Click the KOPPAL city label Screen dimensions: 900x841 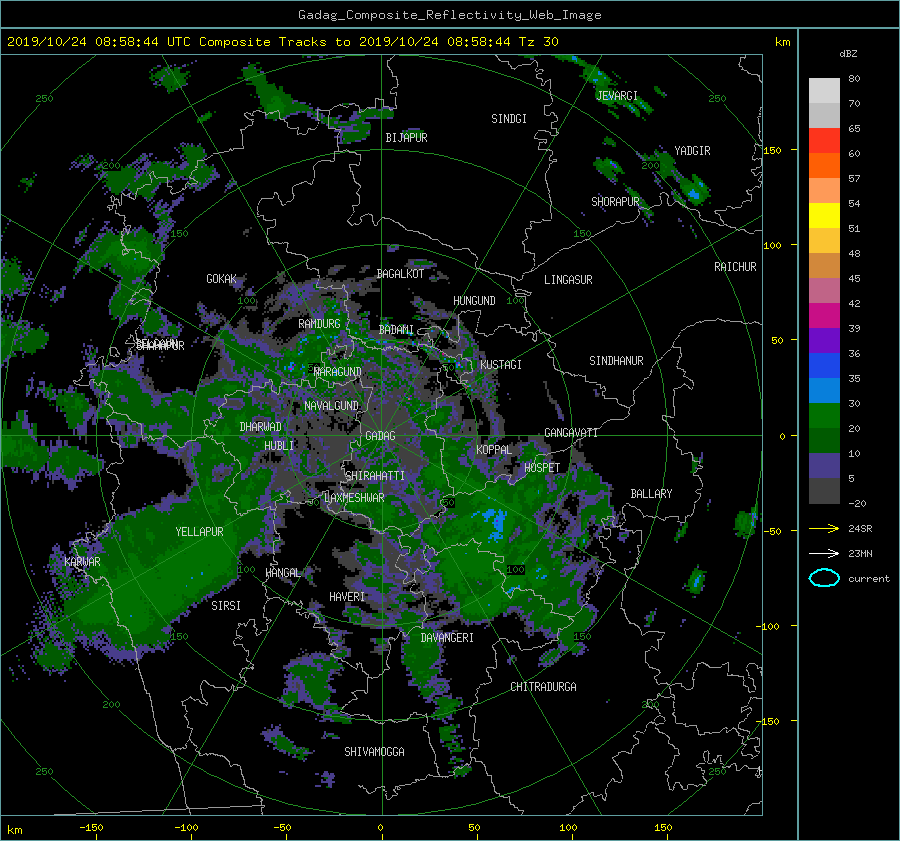(494, 450)
